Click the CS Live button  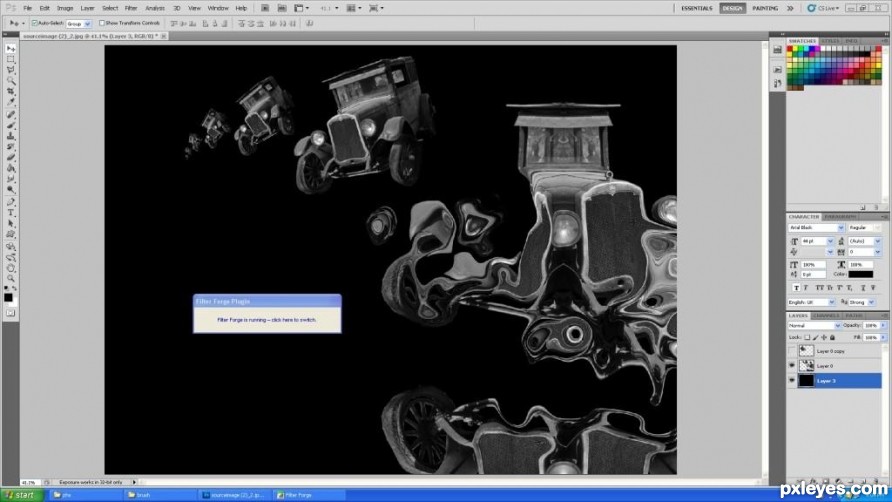[x=823, y=9]
